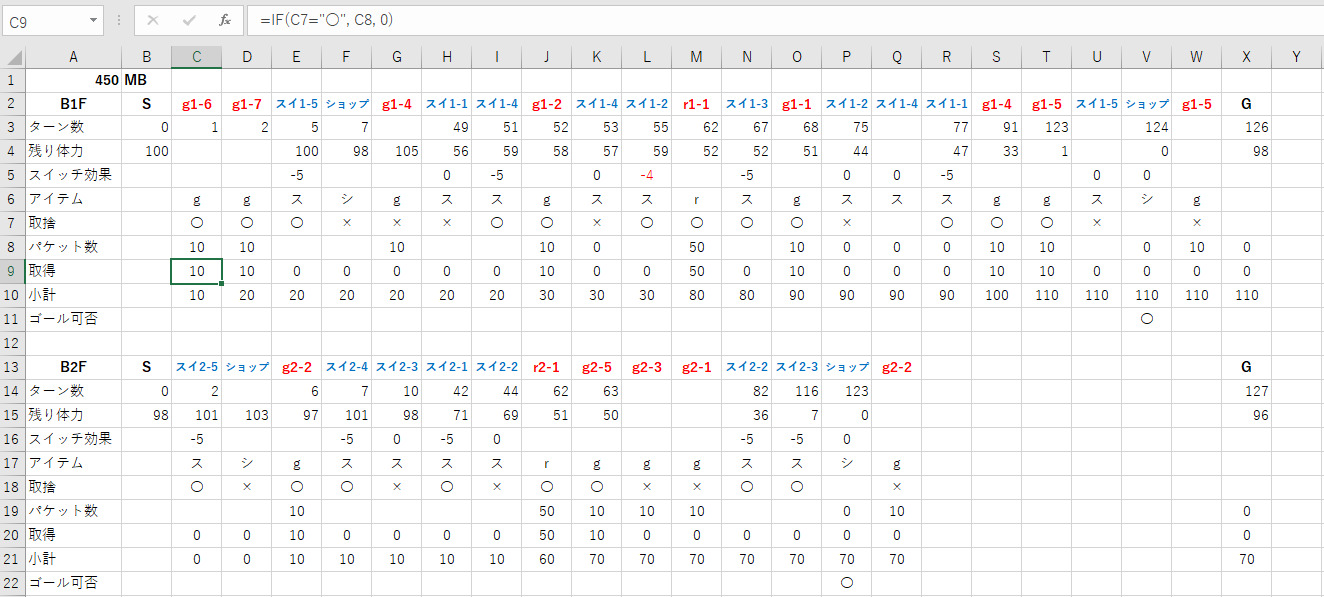Click the red r1-1 header cell
Image resolution: width=1324 pixels, height=597 pixels.
pyautogui.click(x=696, y=103)
